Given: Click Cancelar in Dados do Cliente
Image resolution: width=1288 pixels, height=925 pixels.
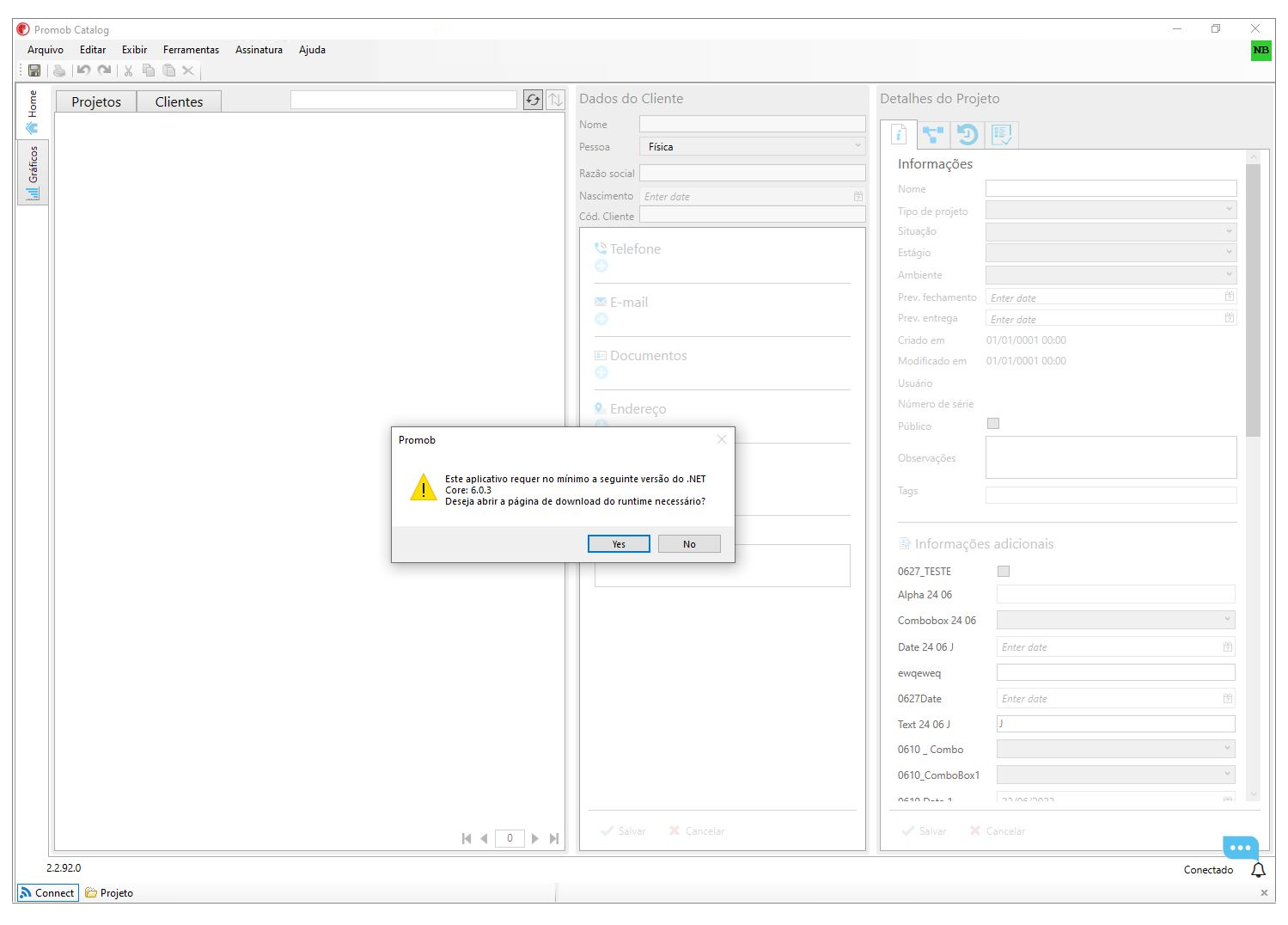Looking at the screenshot, I should (697, 831).
